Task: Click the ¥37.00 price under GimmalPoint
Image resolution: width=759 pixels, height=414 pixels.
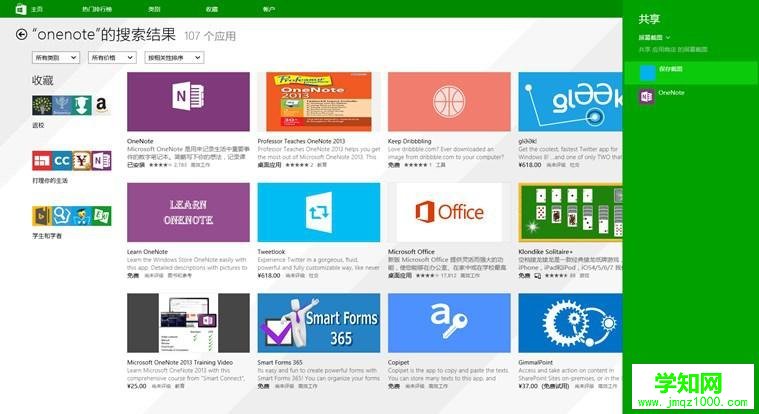Action: pos(528,386)
